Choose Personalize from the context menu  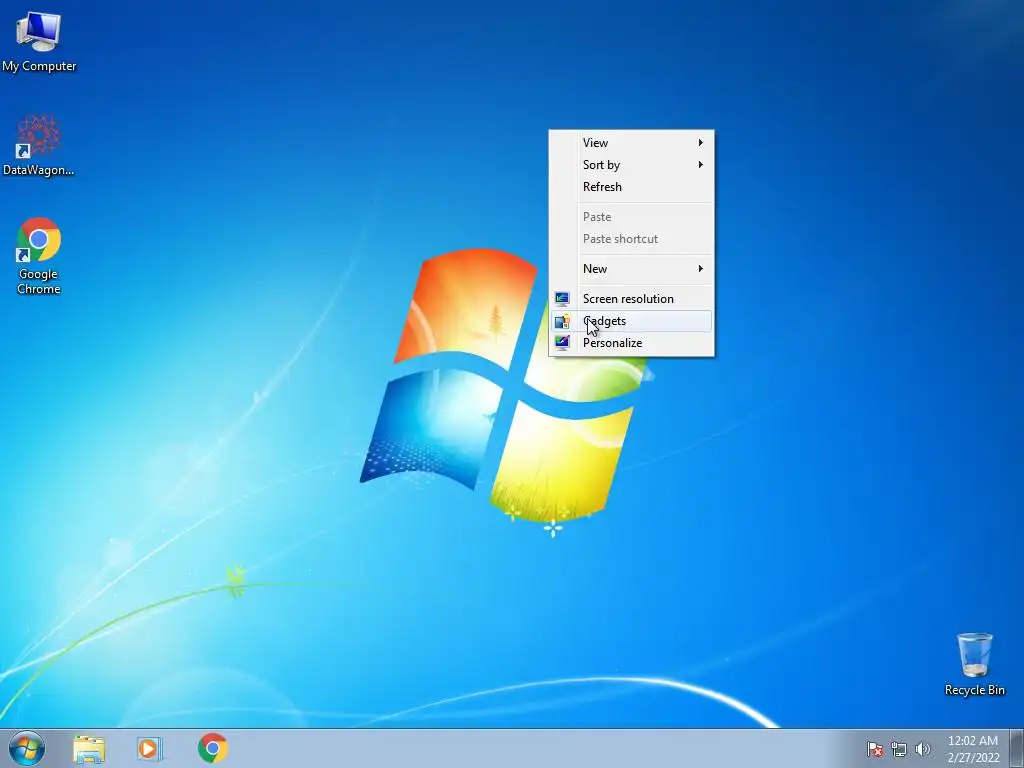[x=631, y=343]
